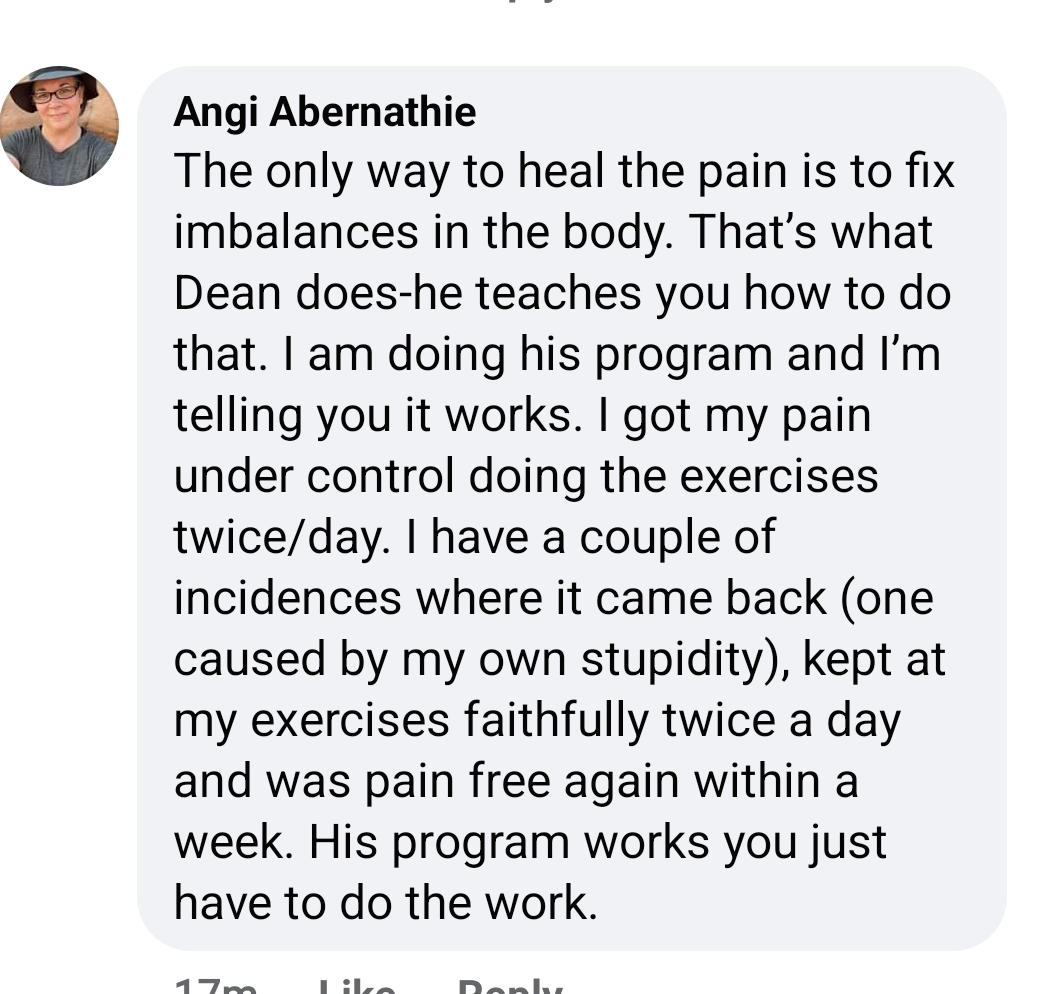
Task: Click the word "faithfully" in the comment
Action: pyautogui.click(x=555, y=721)
